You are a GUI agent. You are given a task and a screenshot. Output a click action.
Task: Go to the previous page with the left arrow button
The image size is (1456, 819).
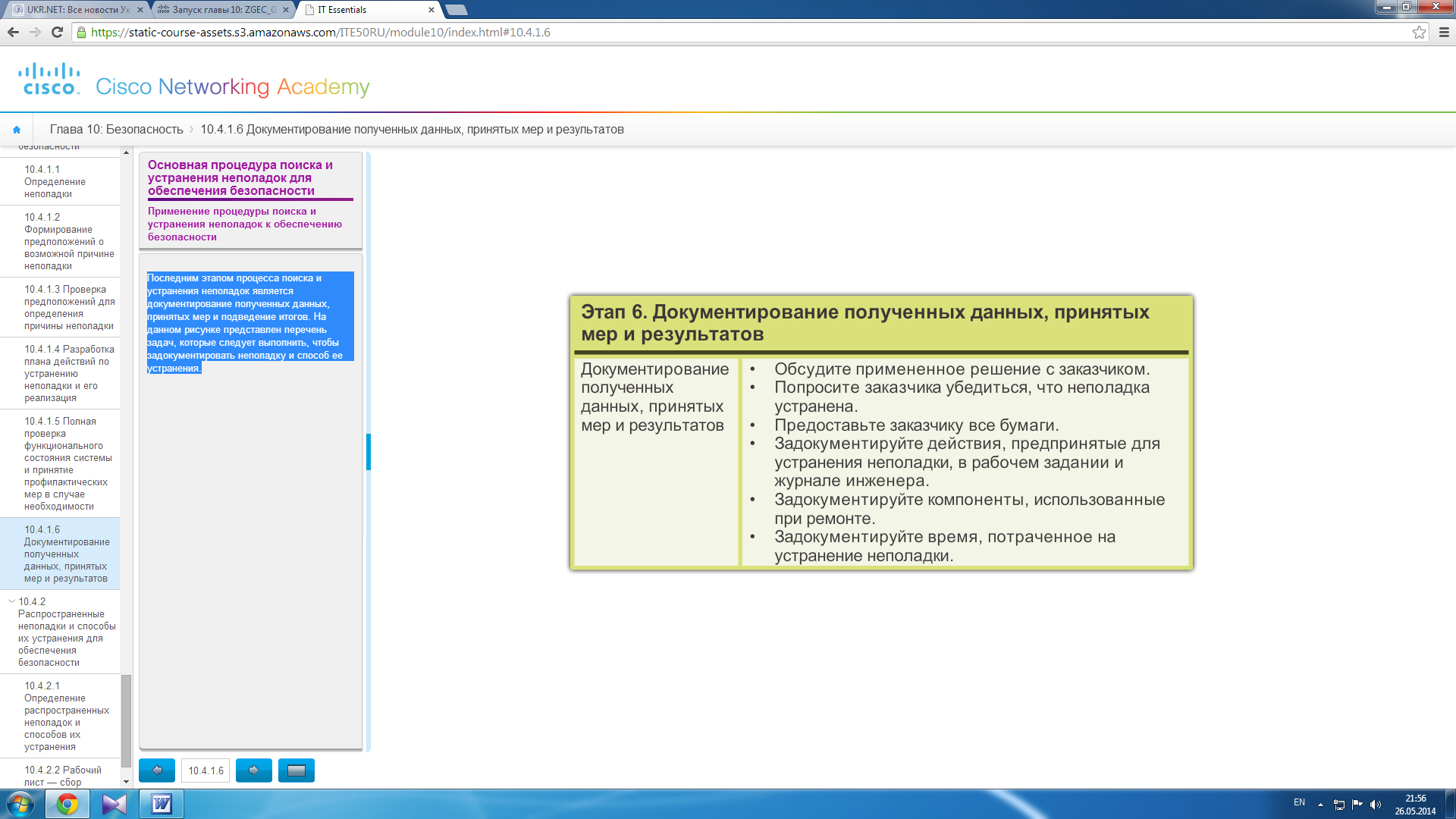click(x=157, y=770)
